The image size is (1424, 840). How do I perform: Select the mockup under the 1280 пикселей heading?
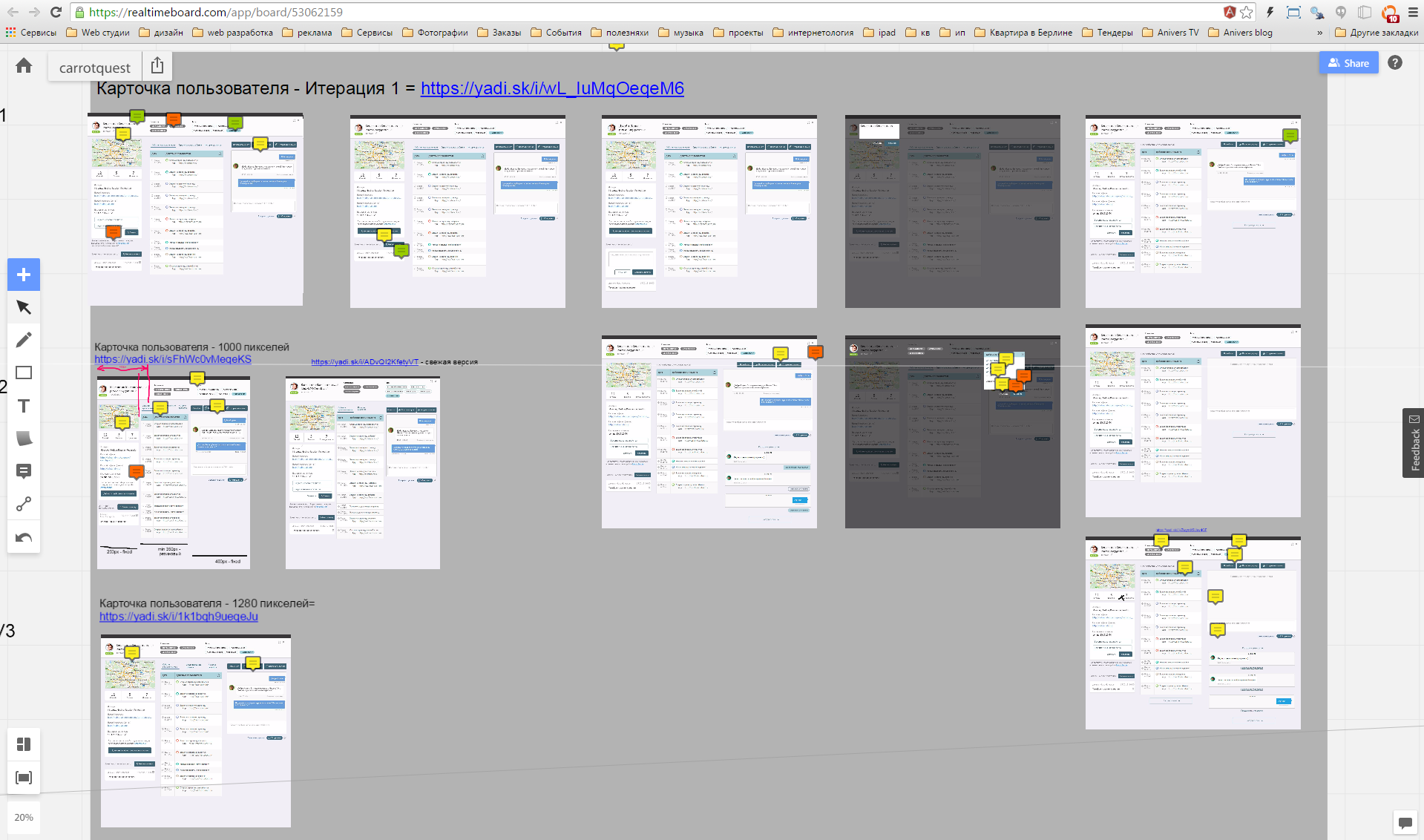196,731
